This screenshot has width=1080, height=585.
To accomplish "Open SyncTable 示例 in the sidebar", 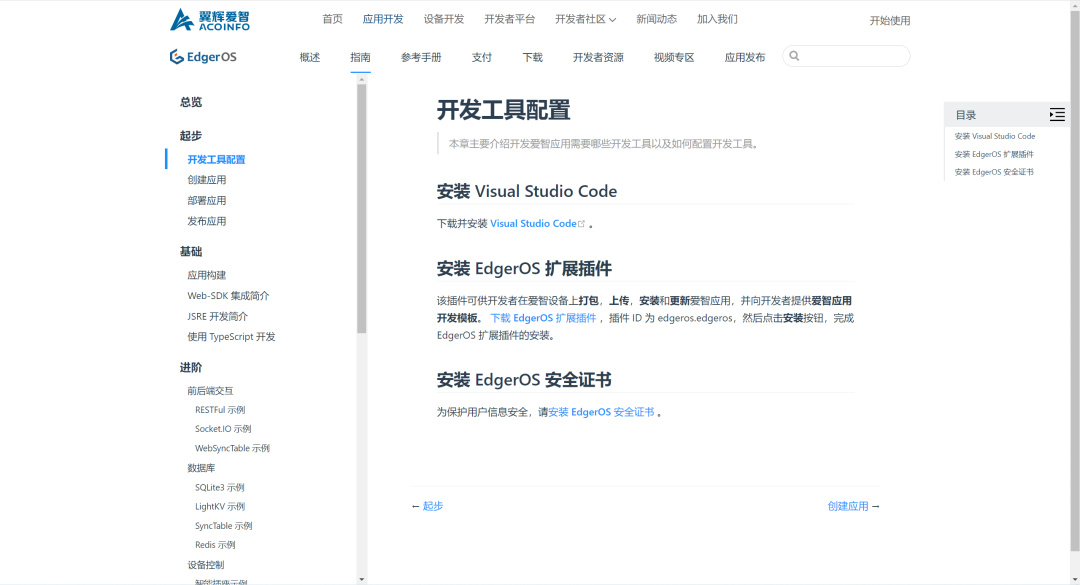I will (x=224, y=526).
